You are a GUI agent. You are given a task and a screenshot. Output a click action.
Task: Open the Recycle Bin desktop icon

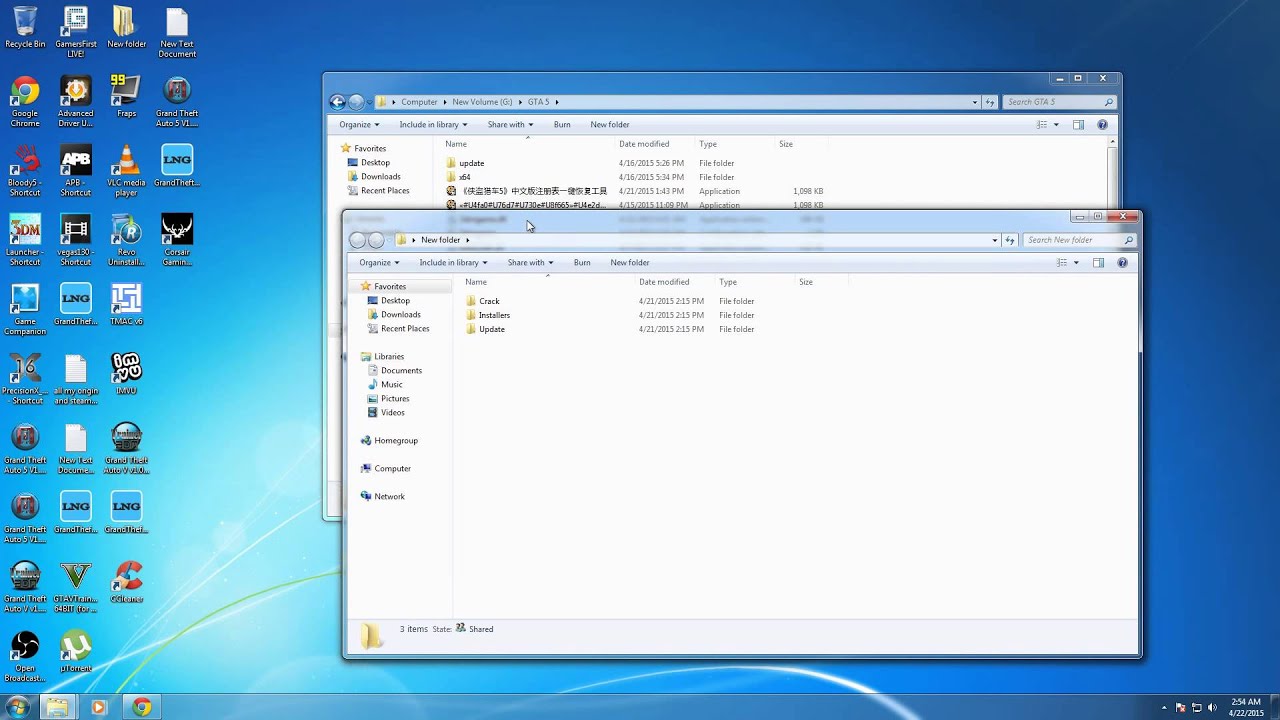pos(25,28)
